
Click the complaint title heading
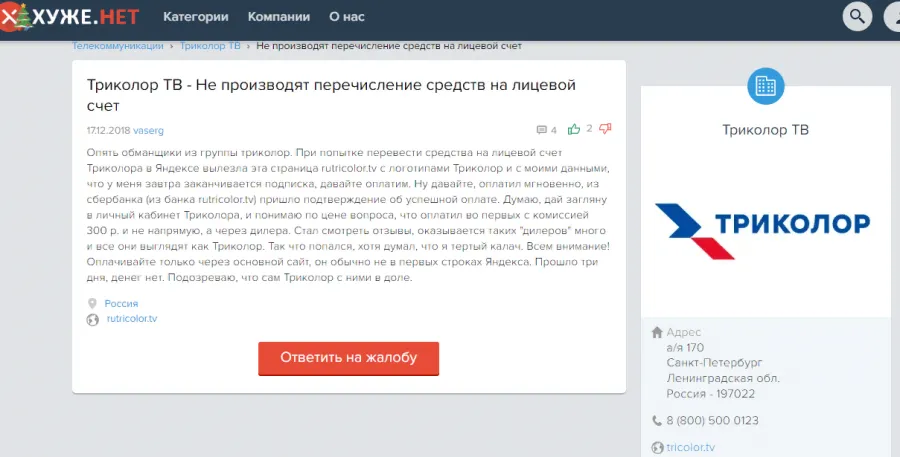(x=331, y=95)
